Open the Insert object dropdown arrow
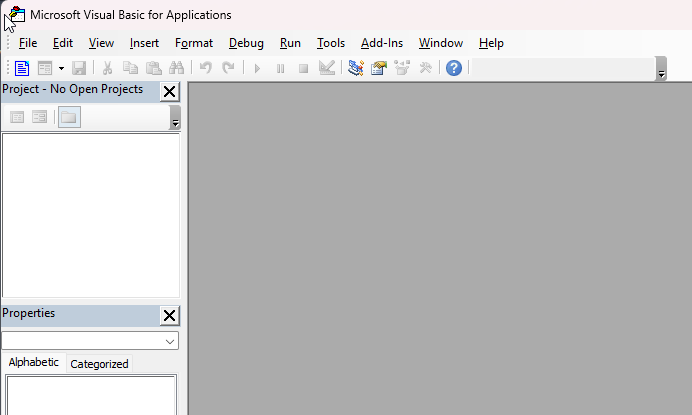The image size is (692, 415). [61, 68]
